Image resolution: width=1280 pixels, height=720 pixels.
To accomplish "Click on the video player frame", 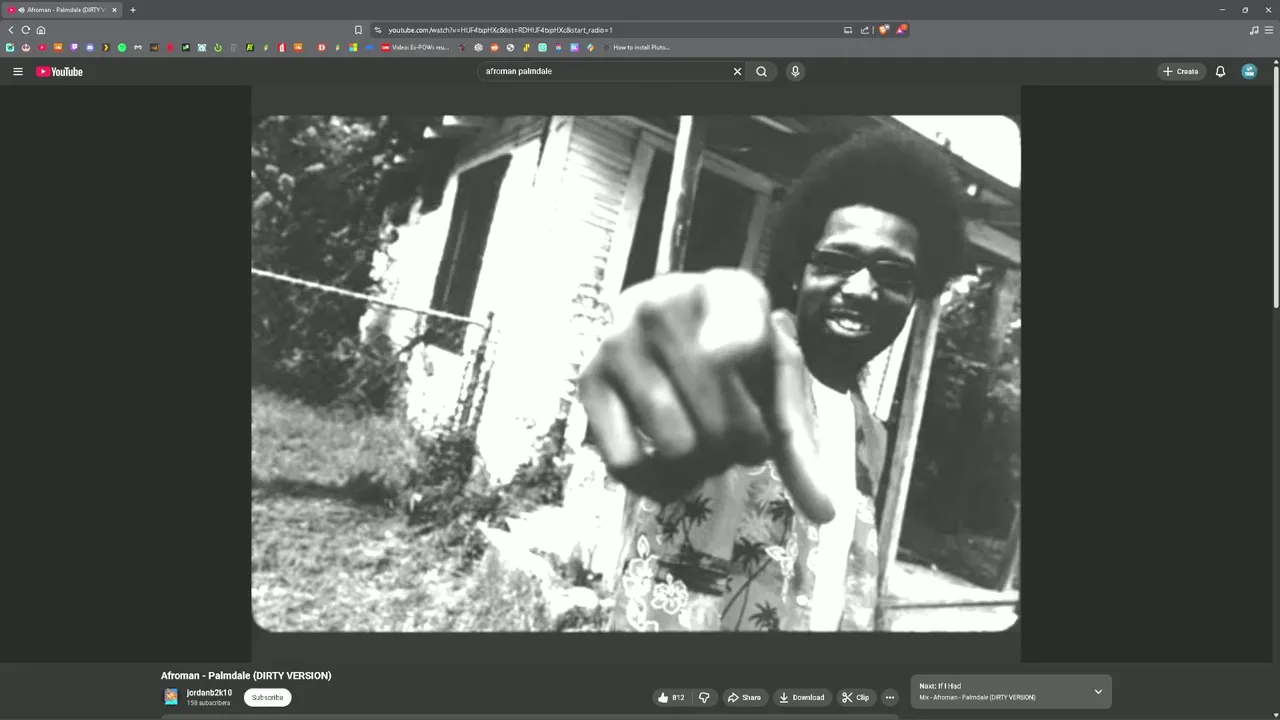I will click(635, 373).
